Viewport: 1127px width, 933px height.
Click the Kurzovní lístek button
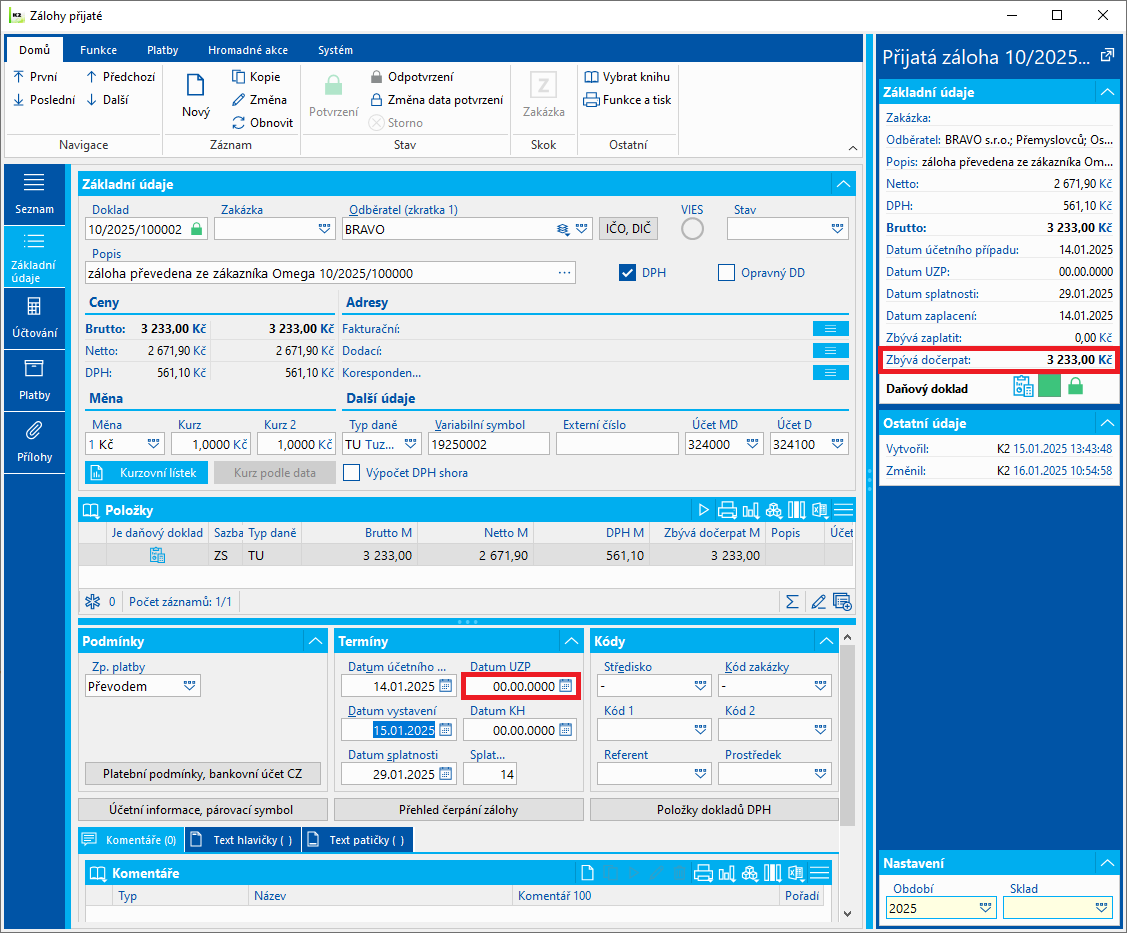pyautogui.click(x=147, y=473)
